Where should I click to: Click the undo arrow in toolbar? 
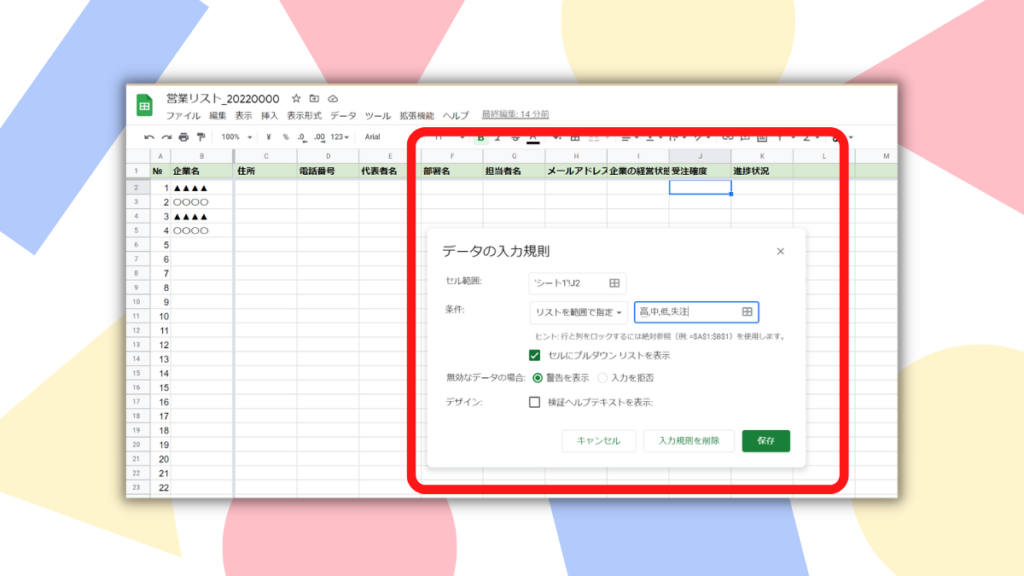[149, 137]
